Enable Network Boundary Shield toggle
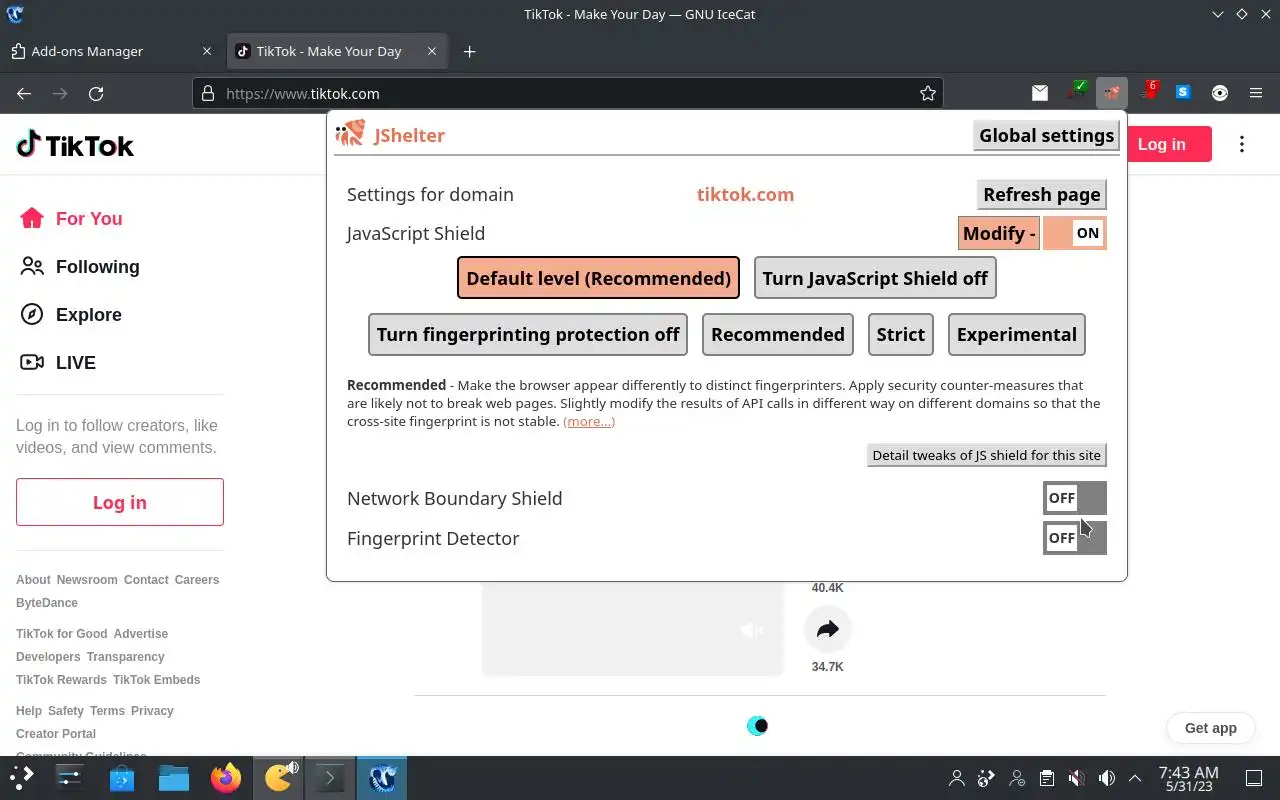Screen dimensions: 1280x800 click(x=1075, y=498)
